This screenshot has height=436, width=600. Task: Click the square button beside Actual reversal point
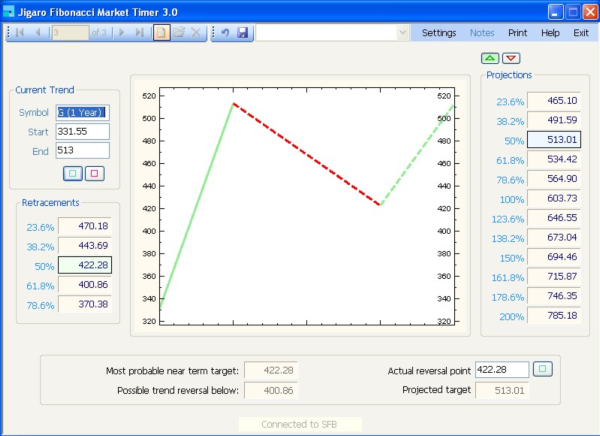click(542, 369)
